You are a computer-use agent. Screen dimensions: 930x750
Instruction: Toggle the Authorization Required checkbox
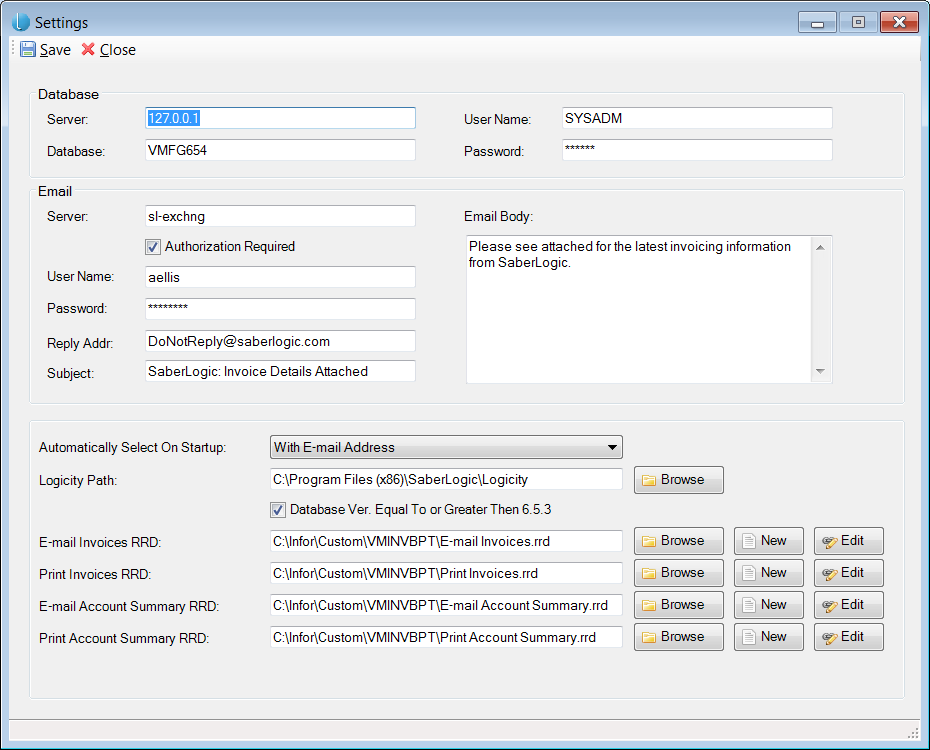coord(153,246)
